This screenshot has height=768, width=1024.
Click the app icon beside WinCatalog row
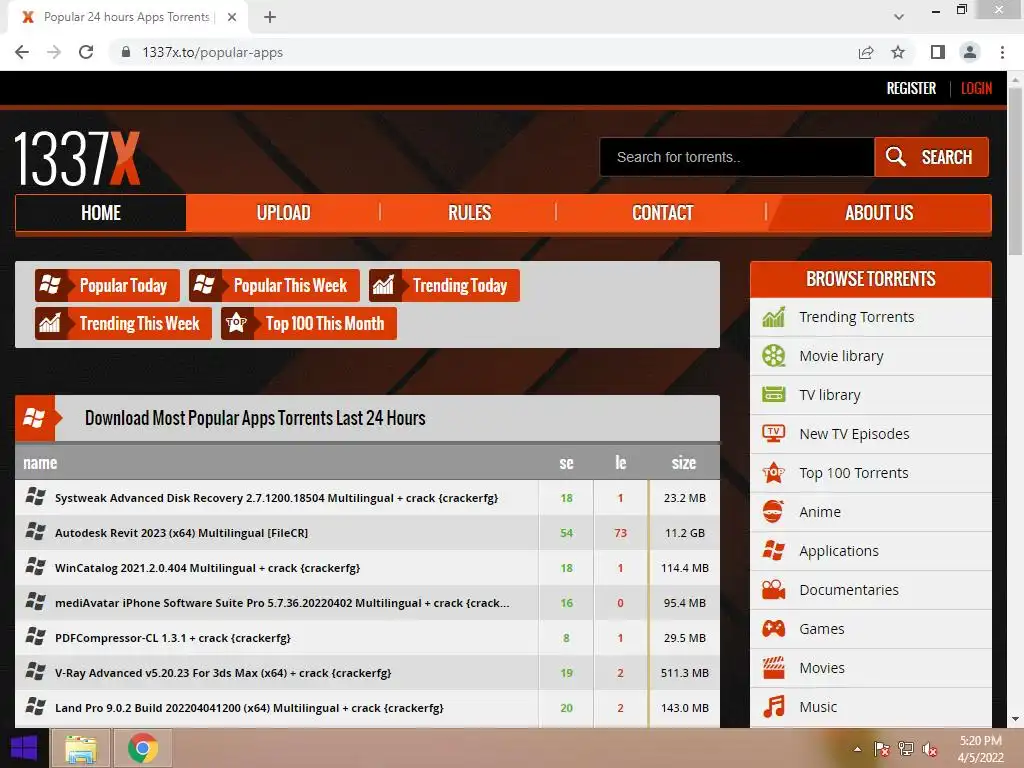click(x=35, y=566)
